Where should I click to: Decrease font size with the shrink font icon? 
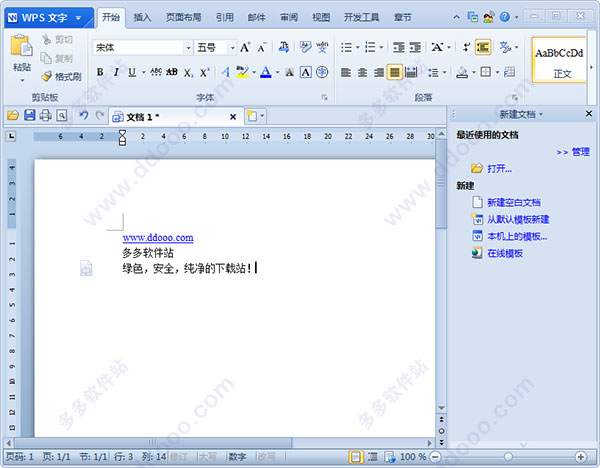[262, 47]
